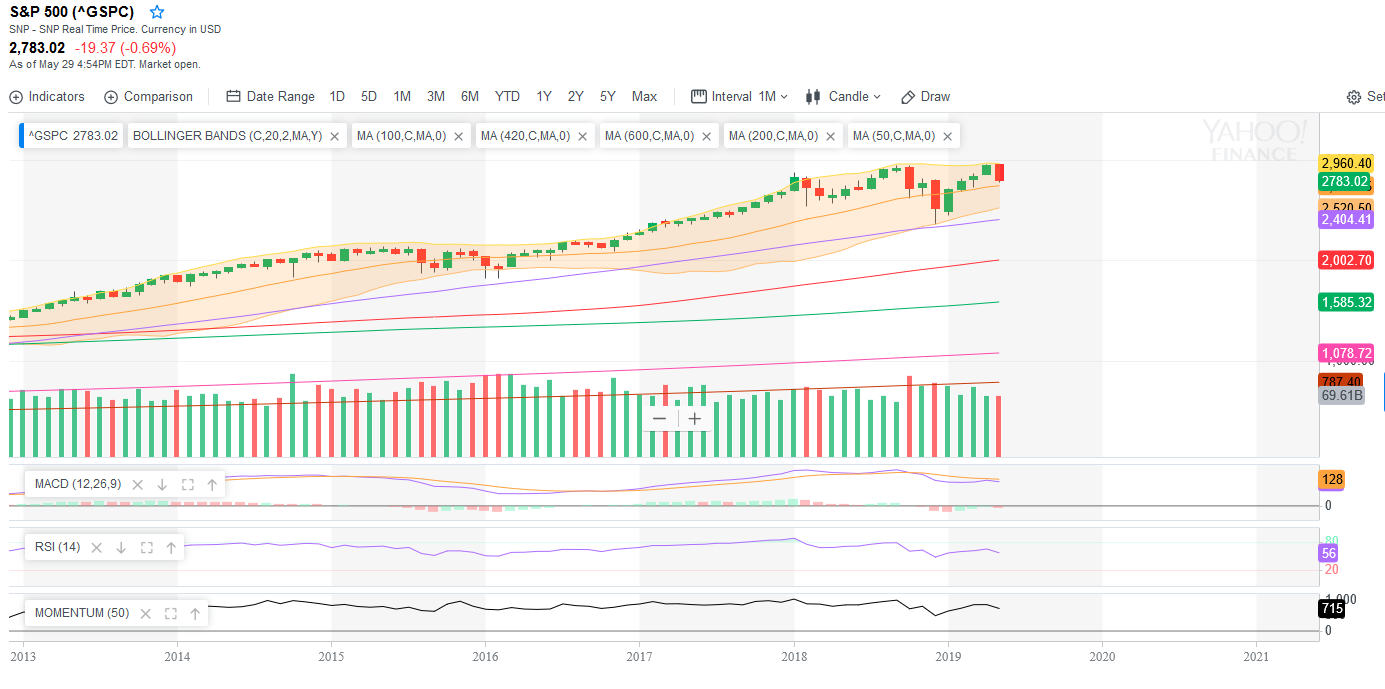
Task: Open the Indicators menu
Action: point(47,97)
